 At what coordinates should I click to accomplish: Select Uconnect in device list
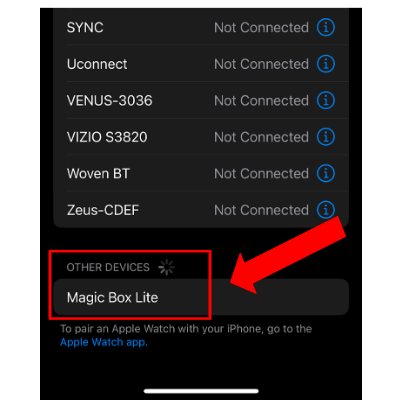tap(201, 64)
